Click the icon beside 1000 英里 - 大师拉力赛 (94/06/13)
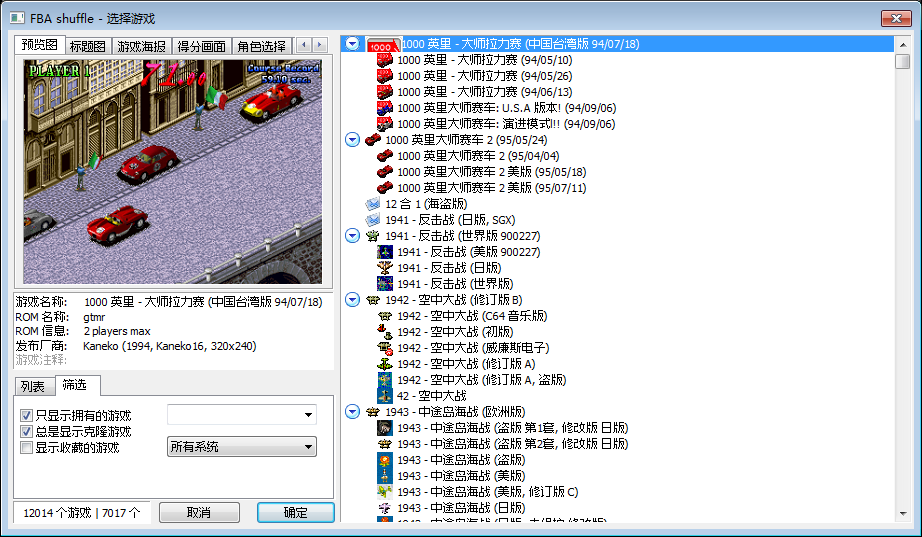Viewport: 922px width, 537px height. [x=385, y=92]
